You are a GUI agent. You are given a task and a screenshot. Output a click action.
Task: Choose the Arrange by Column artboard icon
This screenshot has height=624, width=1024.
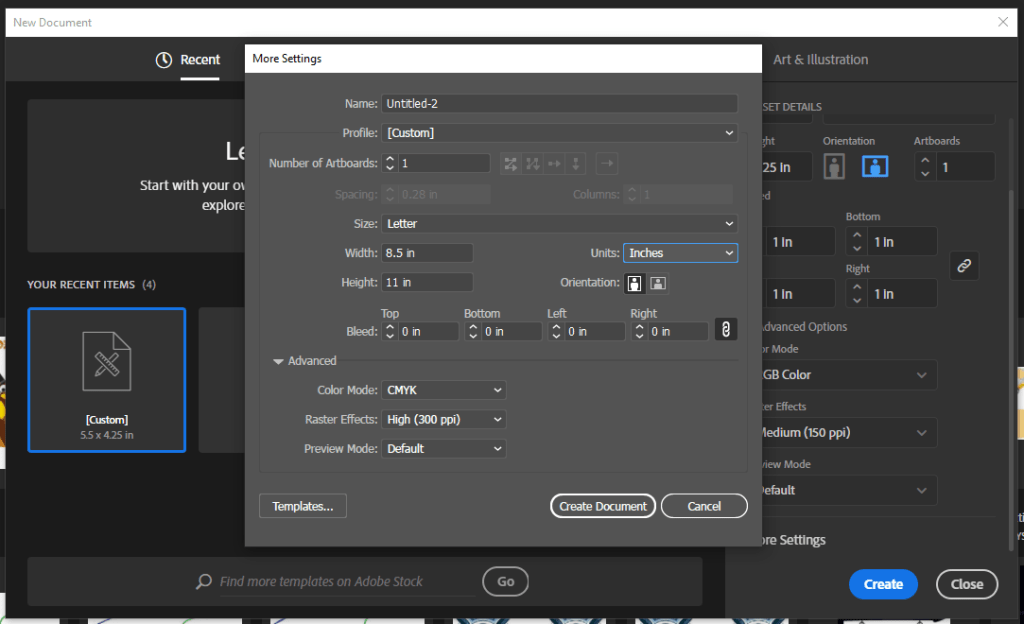(577, 164)
